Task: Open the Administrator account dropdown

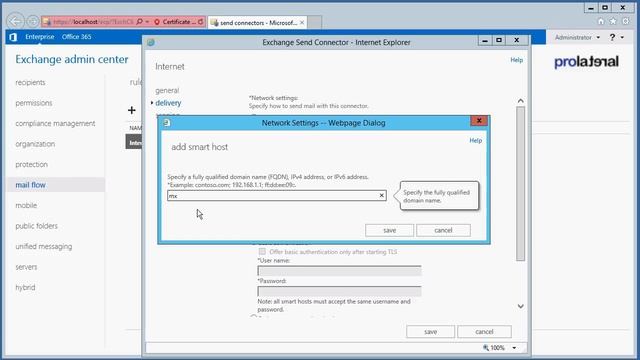Action: (577, 37)
